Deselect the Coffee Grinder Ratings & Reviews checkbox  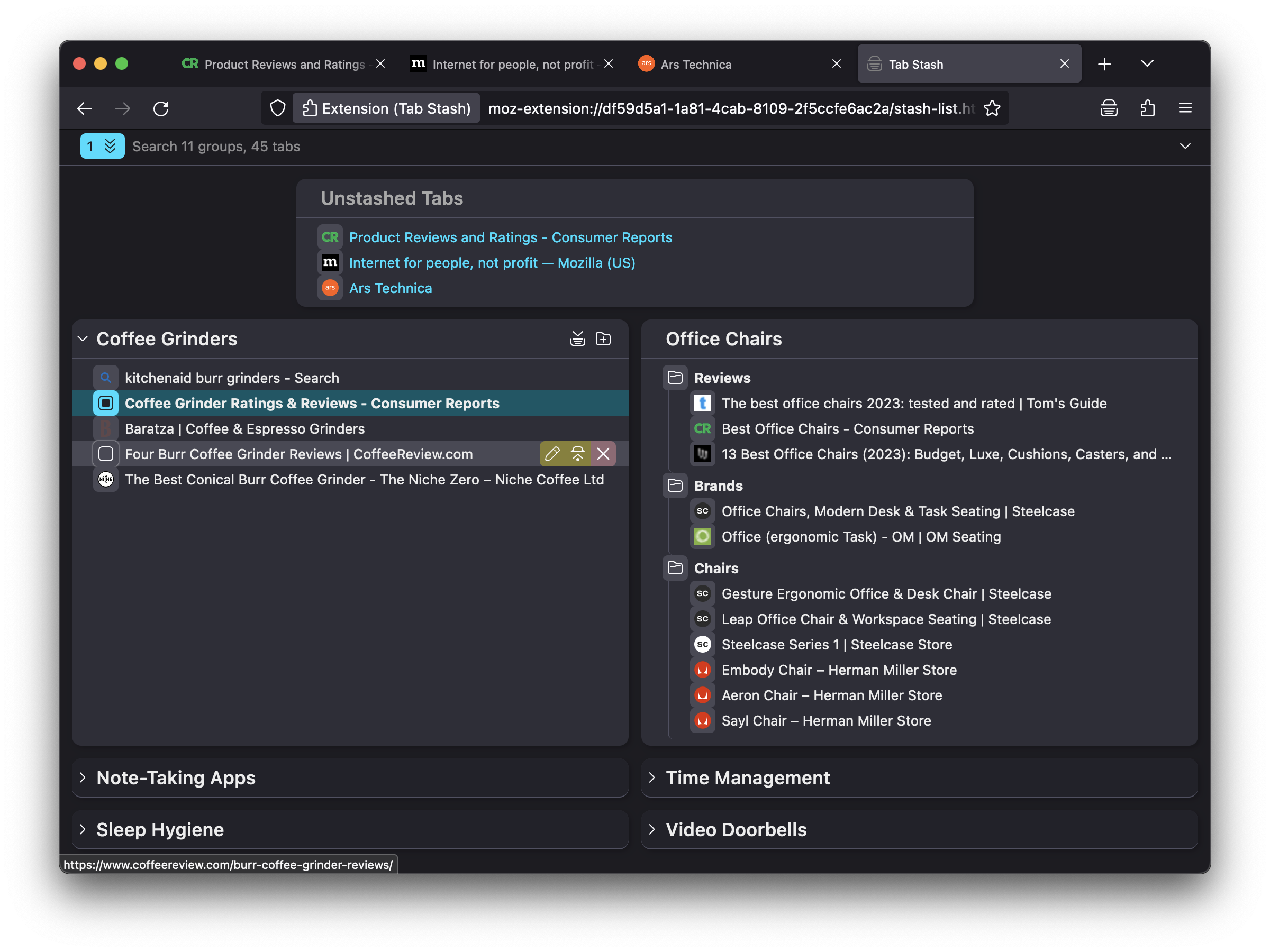click(x=106, y=404)
